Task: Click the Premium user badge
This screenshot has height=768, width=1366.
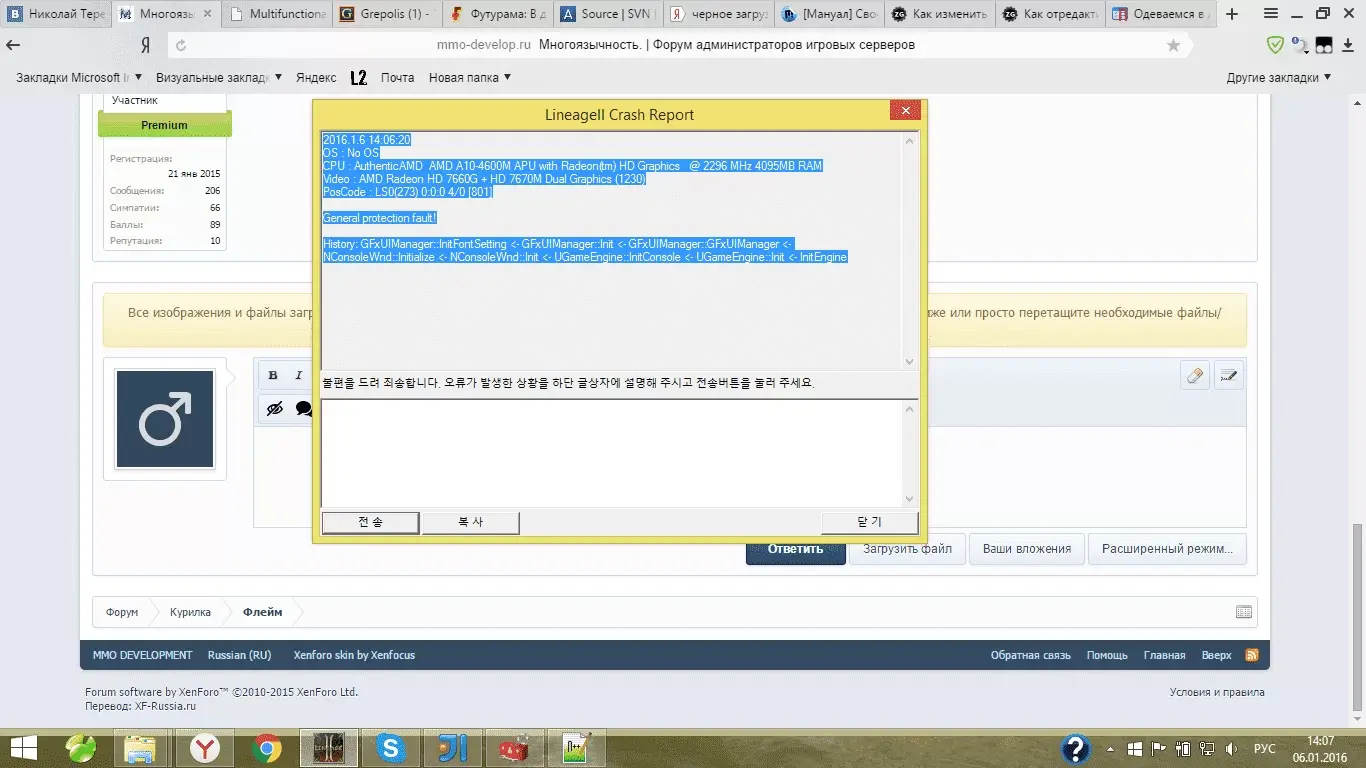Action: pyautogui.click(x=164, y=125)
